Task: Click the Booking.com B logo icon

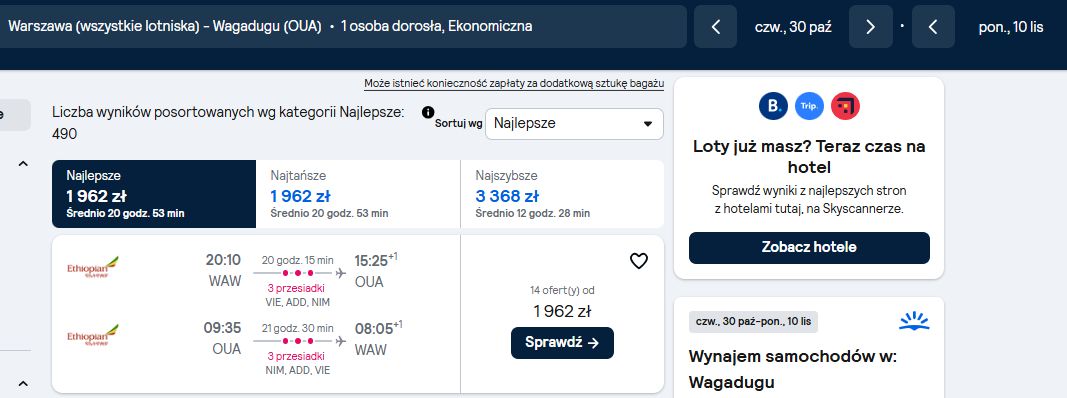Action: click(x=773, y=106)
